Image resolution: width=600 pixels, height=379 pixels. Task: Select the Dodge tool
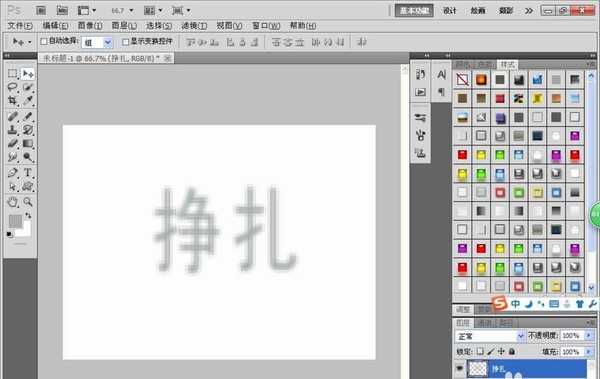pyautogui.click(x=28, y=157)
